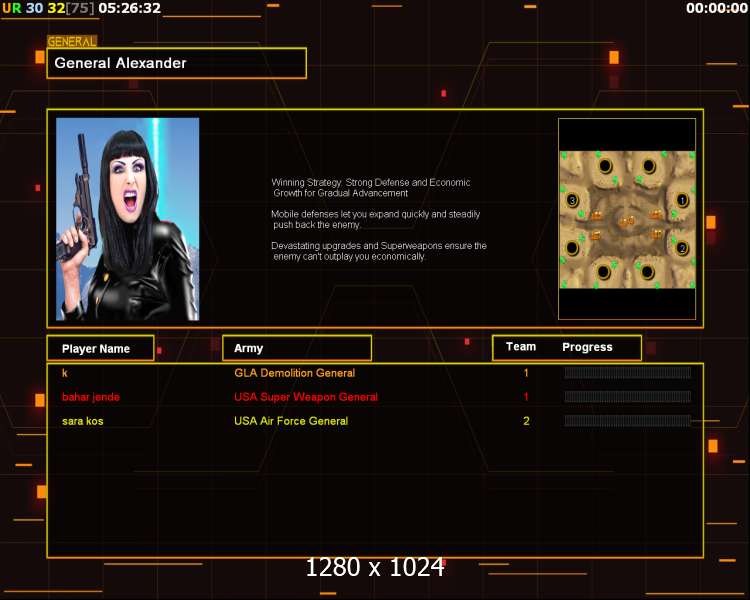The height and width of the screenshot is (600, 750).
Task: Select player name k
Action: pos(65,373)
